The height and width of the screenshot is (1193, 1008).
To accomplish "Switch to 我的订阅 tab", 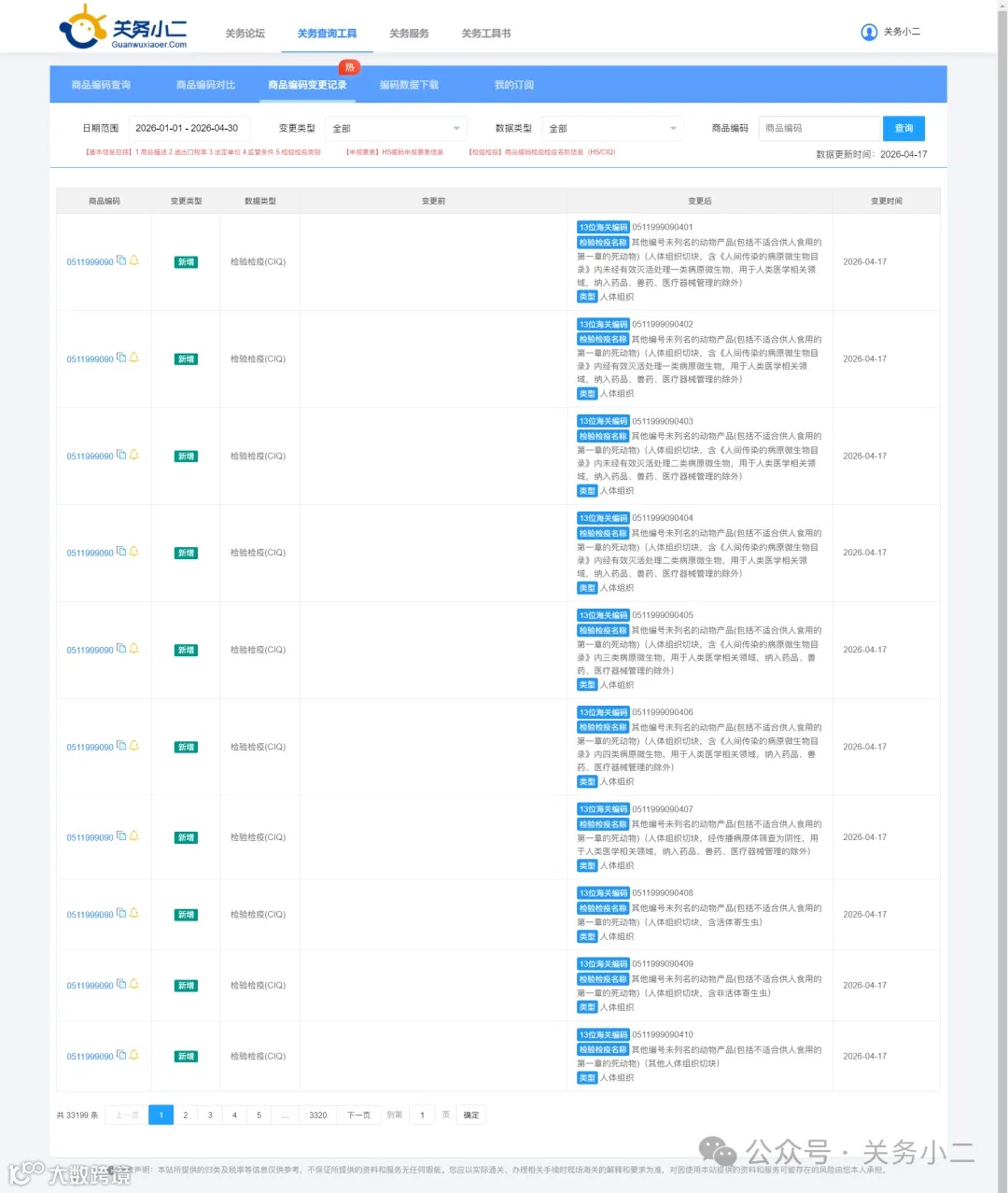I will (514, 85).
